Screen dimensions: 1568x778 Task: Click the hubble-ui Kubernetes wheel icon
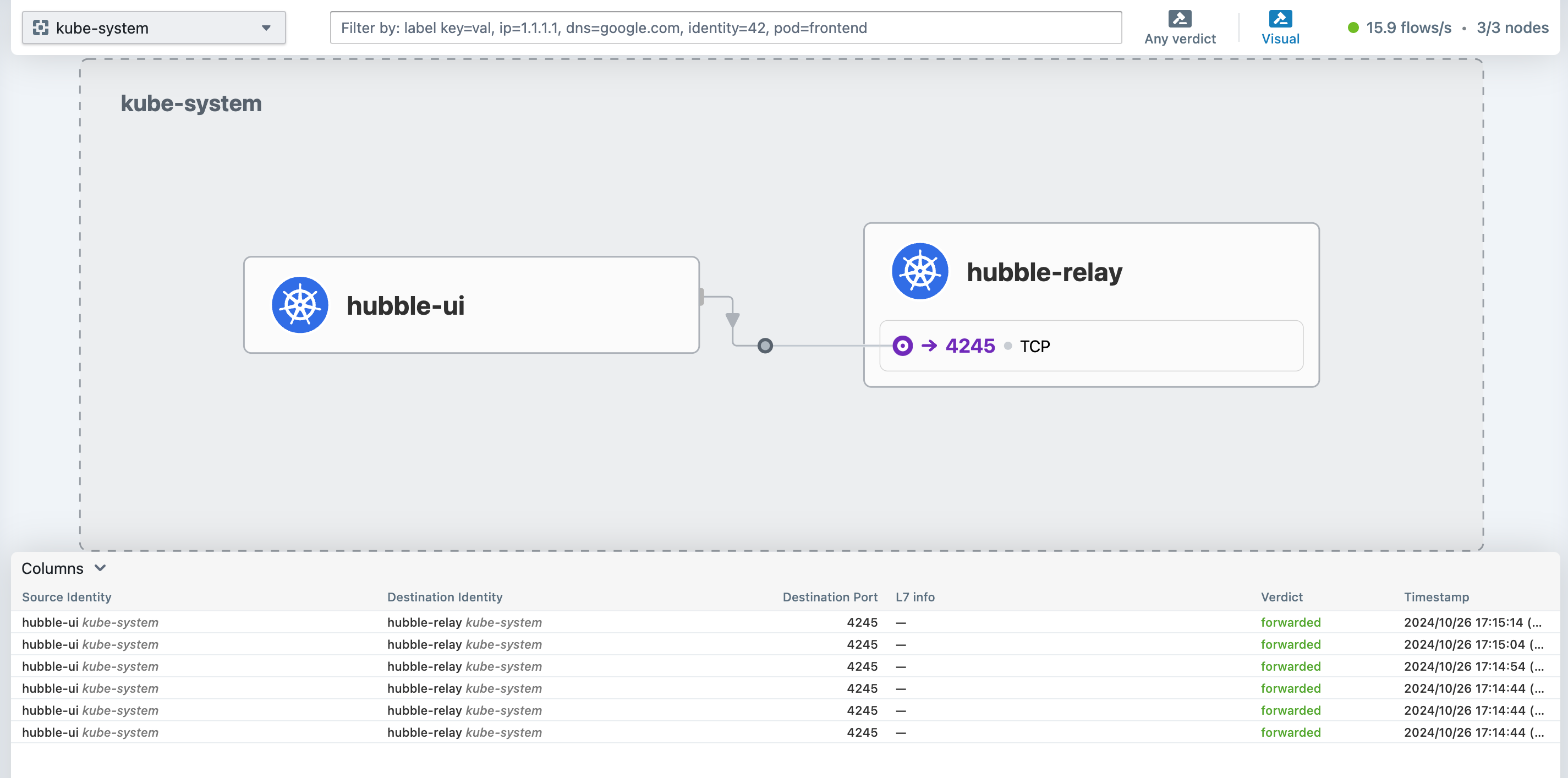point(299,305)
